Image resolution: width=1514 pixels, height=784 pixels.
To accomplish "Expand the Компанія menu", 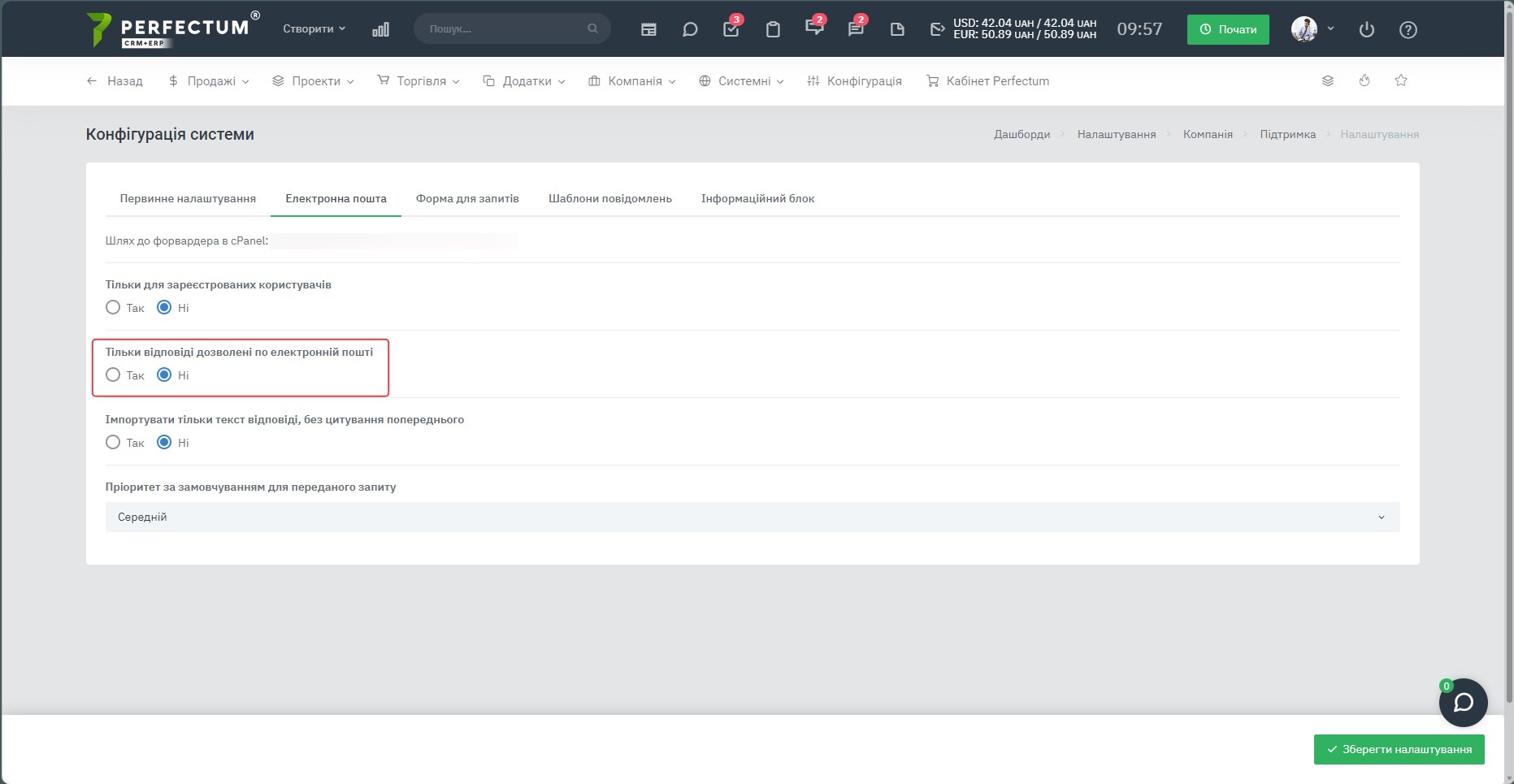I will [x=632, y=81].
